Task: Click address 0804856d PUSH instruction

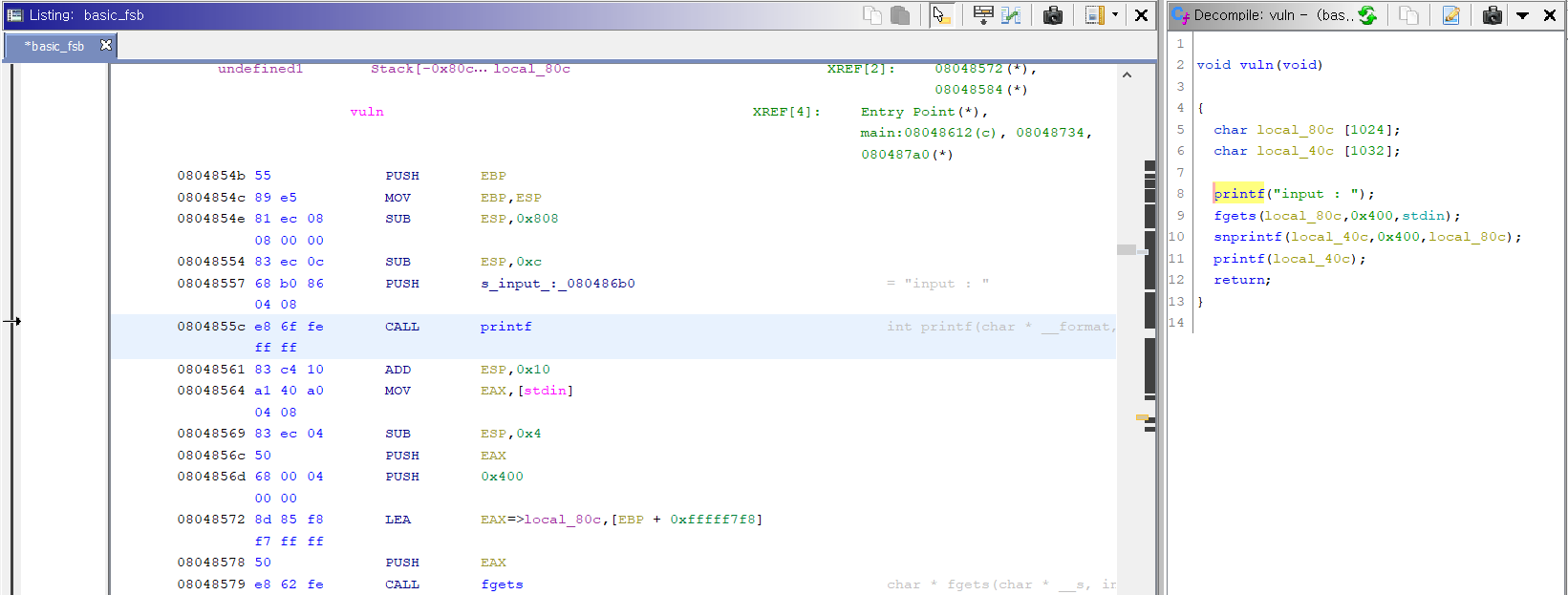Action: click(x=211, y=477)
